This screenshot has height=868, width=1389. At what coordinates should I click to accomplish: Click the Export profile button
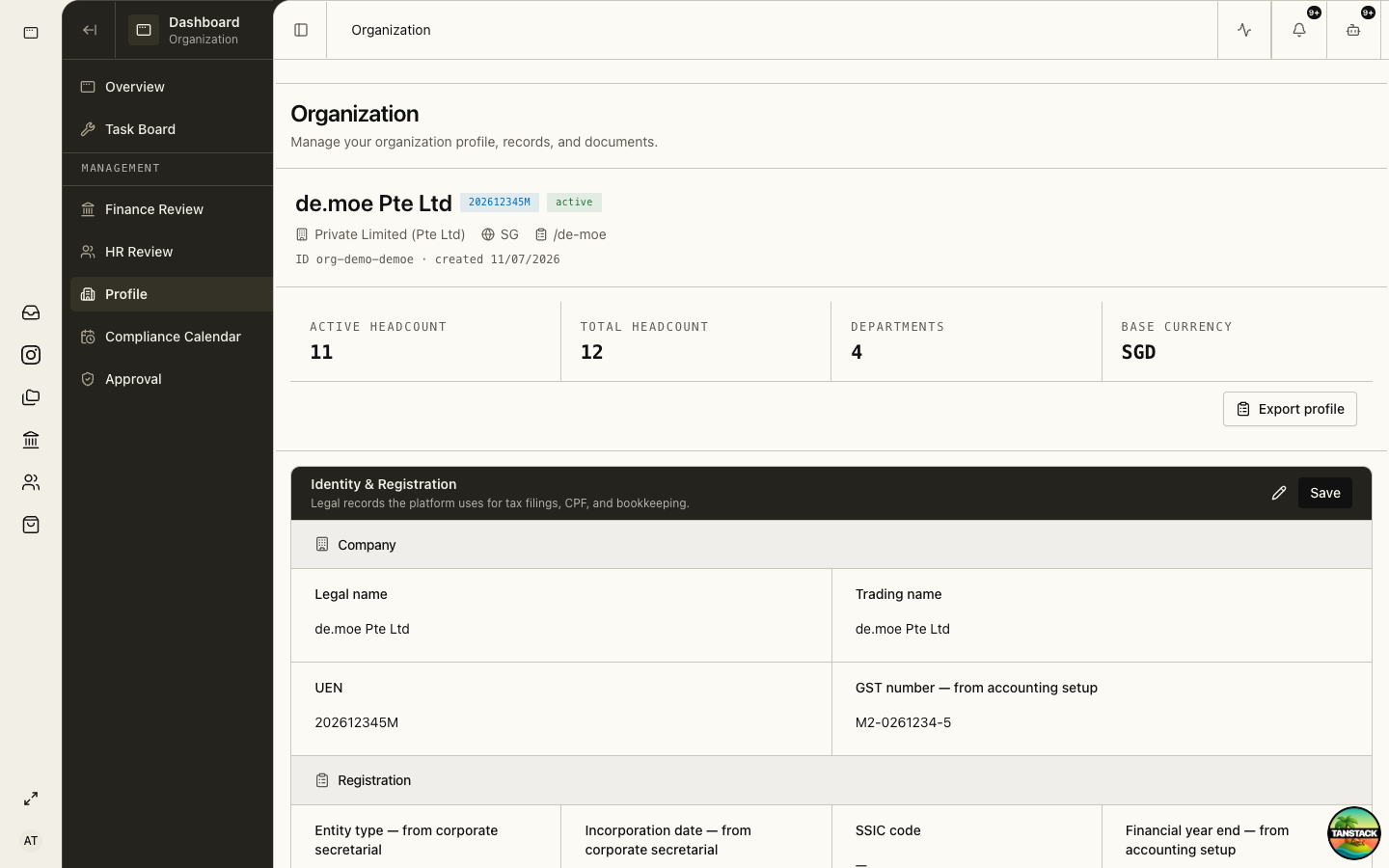pos(1290,409)
